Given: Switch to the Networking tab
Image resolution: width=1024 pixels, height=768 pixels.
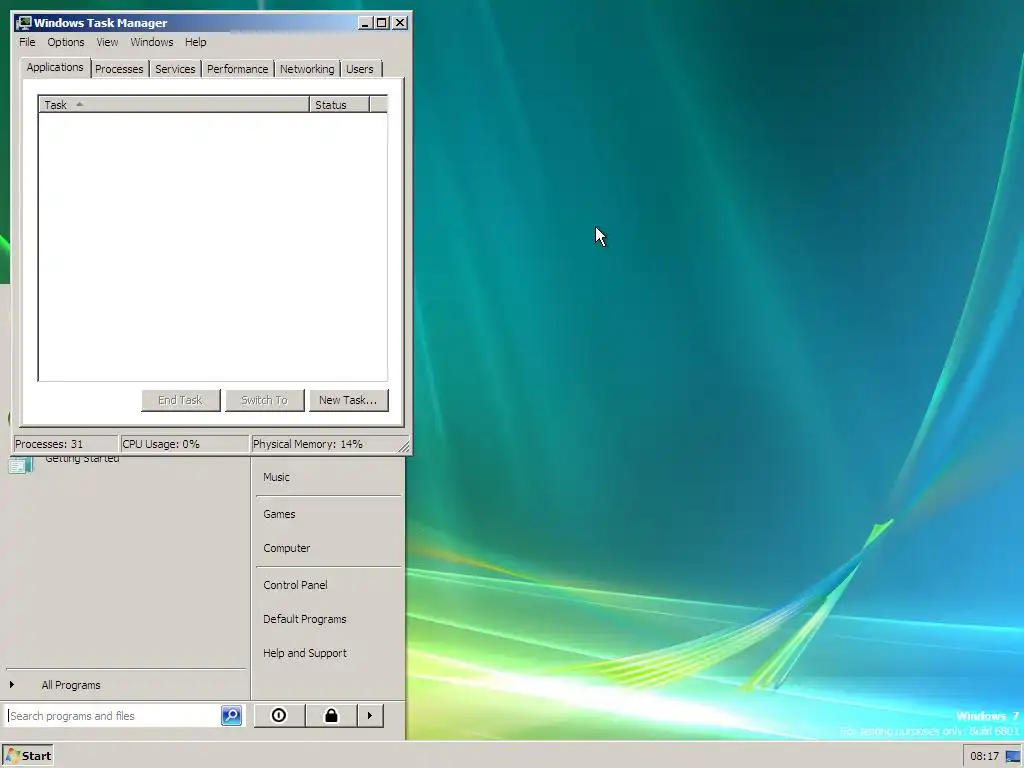Looking at the screenshot, I should [307, 69].
